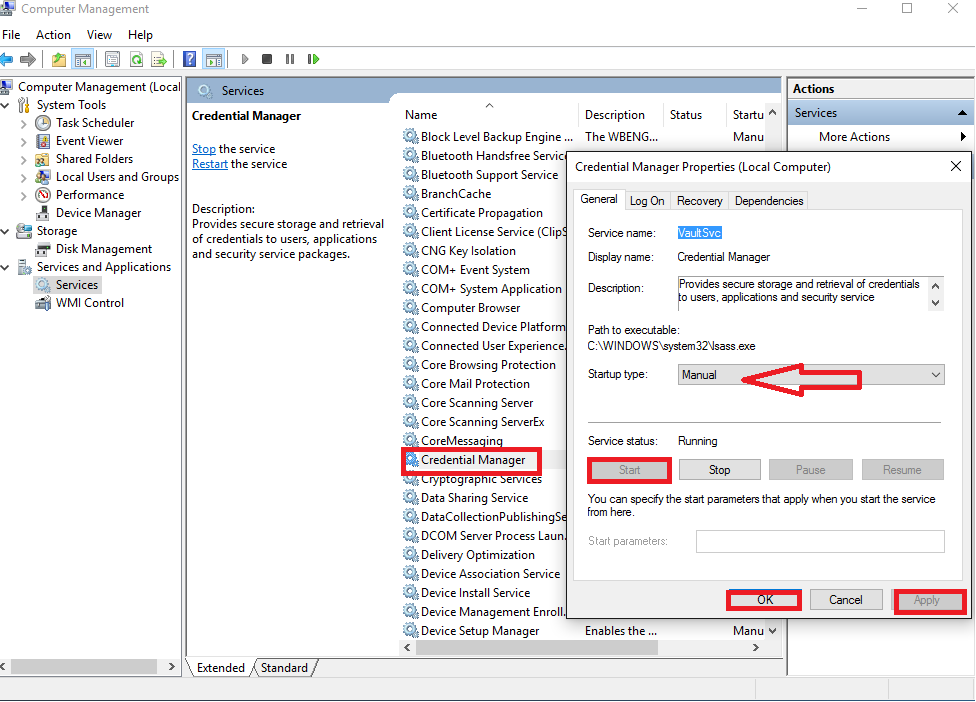Switch to the Standard view tab
The height and width of the screenshot is (702, 976).
click(x=284, y=667)
